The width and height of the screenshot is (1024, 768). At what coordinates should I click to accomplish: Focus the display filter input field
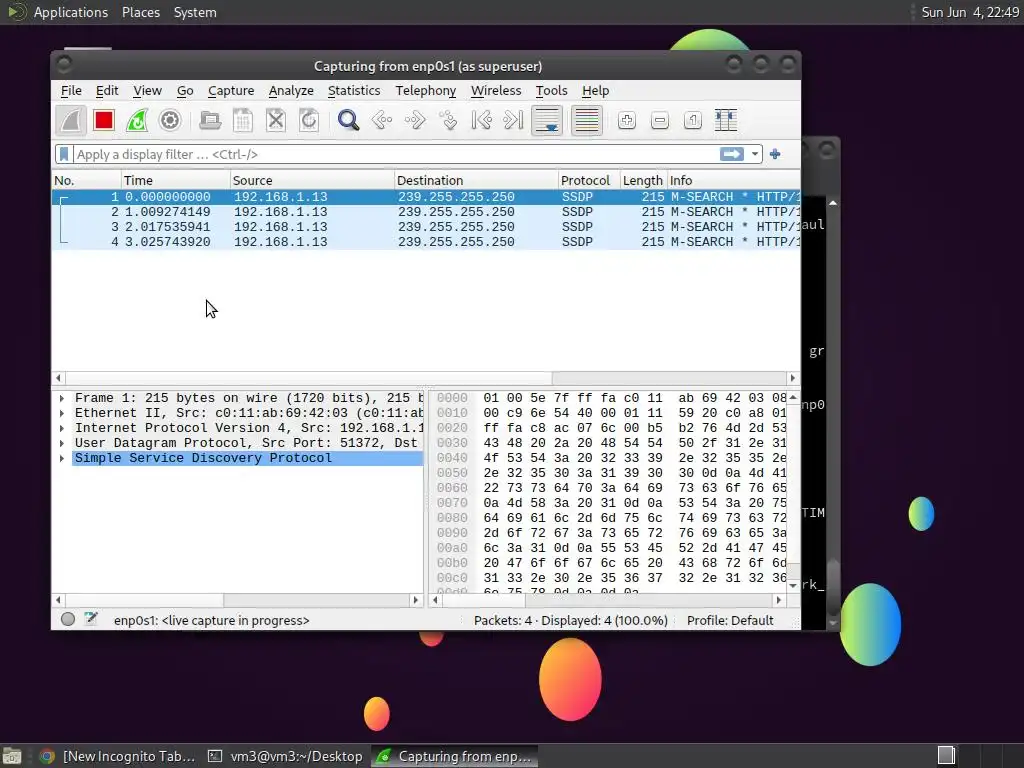click(x=395, y=155)
